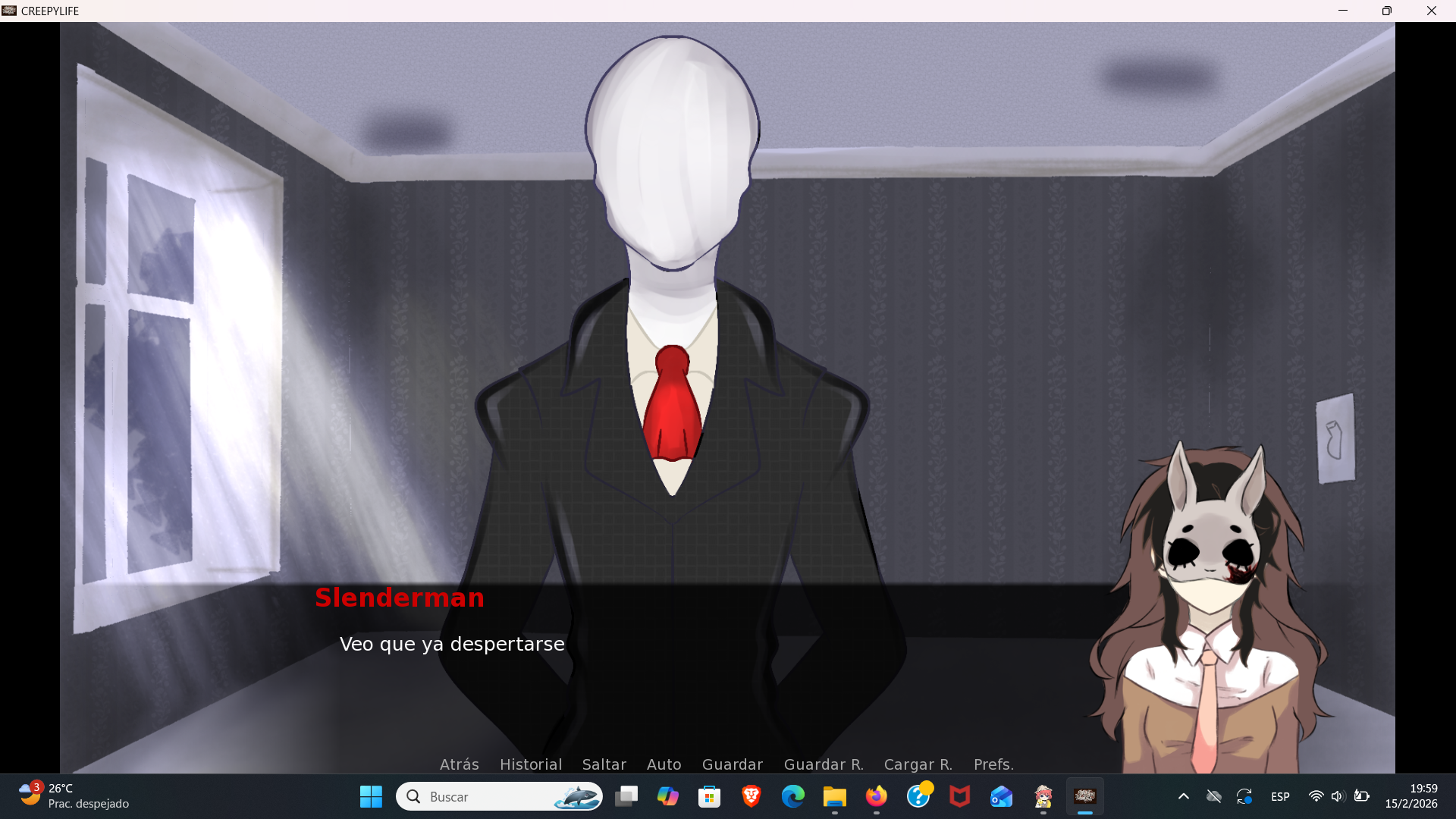Open Microsoft Store from the taskbar
The width and height of the screenshot is (1456, 819).
(710, 796)
